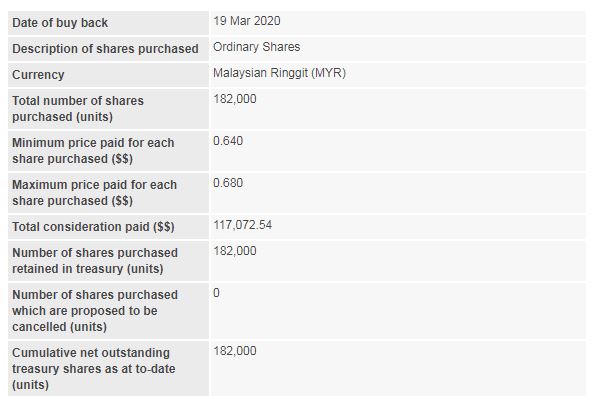The image size is (595, 396).
Task: Click Cumulative net outstanding treasury shares label
Action: [x=94, y=369]
